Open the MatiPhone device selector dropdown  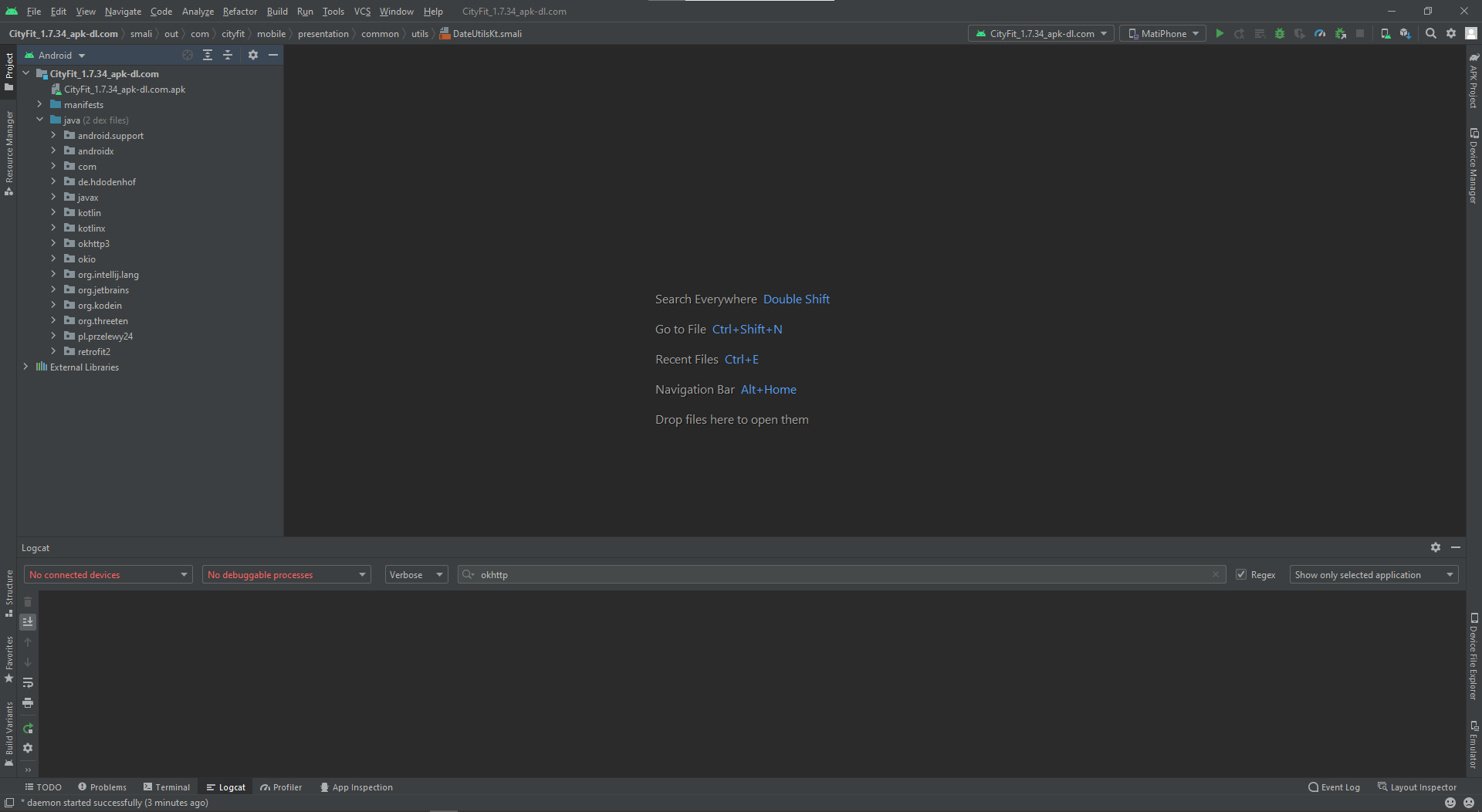tap(1162, 34)
